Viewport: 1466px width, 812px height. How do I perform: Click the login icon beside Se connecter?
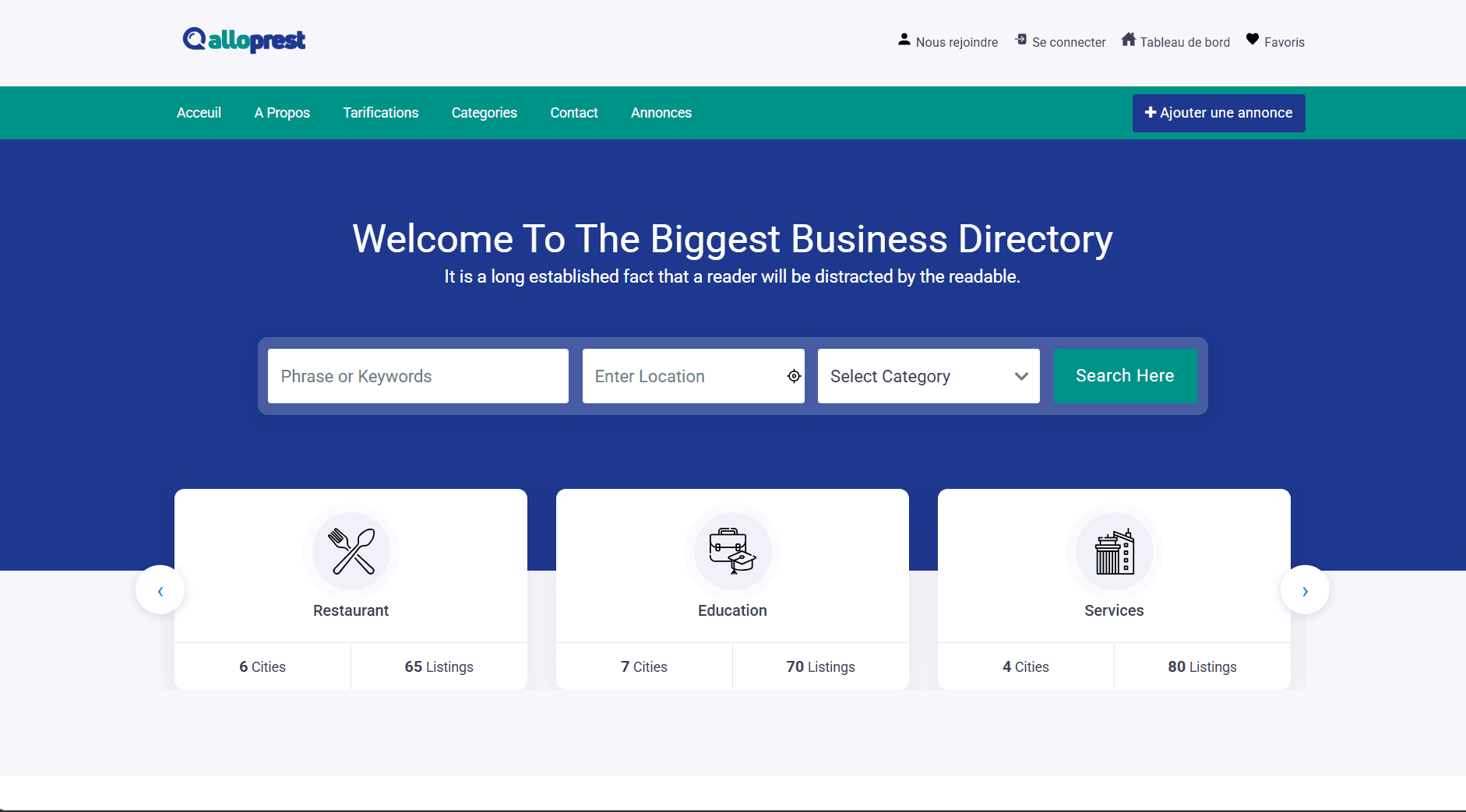[x=1021, y=40]
